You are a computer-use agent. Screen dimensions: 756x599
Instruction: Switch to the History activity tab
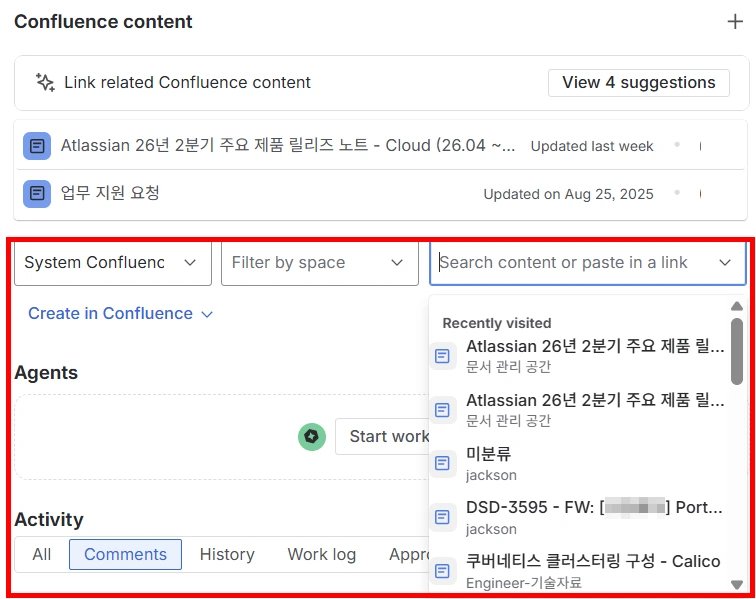point(227,555)
